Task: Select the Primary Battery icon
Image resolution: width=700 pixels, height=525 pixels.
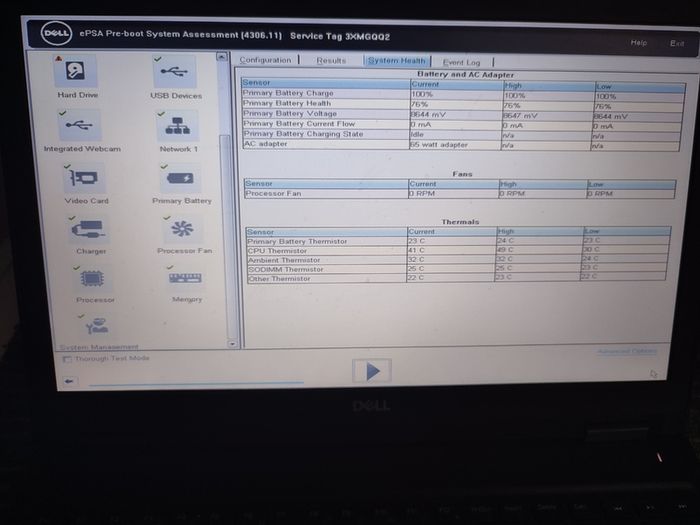Action: click(180, 178)
